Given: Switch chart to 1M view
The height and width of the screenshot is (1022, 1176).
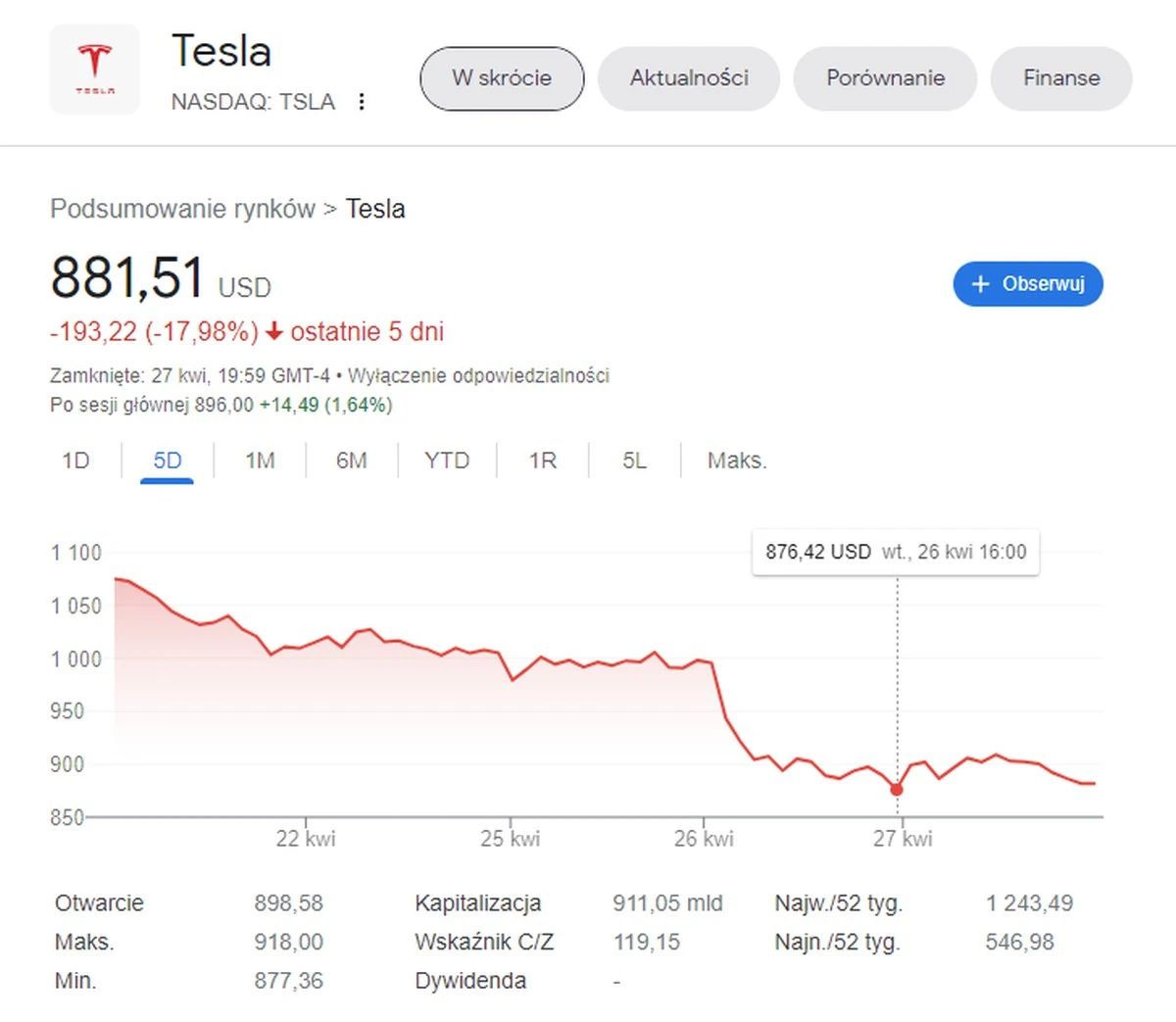Looking at the screenshot, I should coord(259,460).
